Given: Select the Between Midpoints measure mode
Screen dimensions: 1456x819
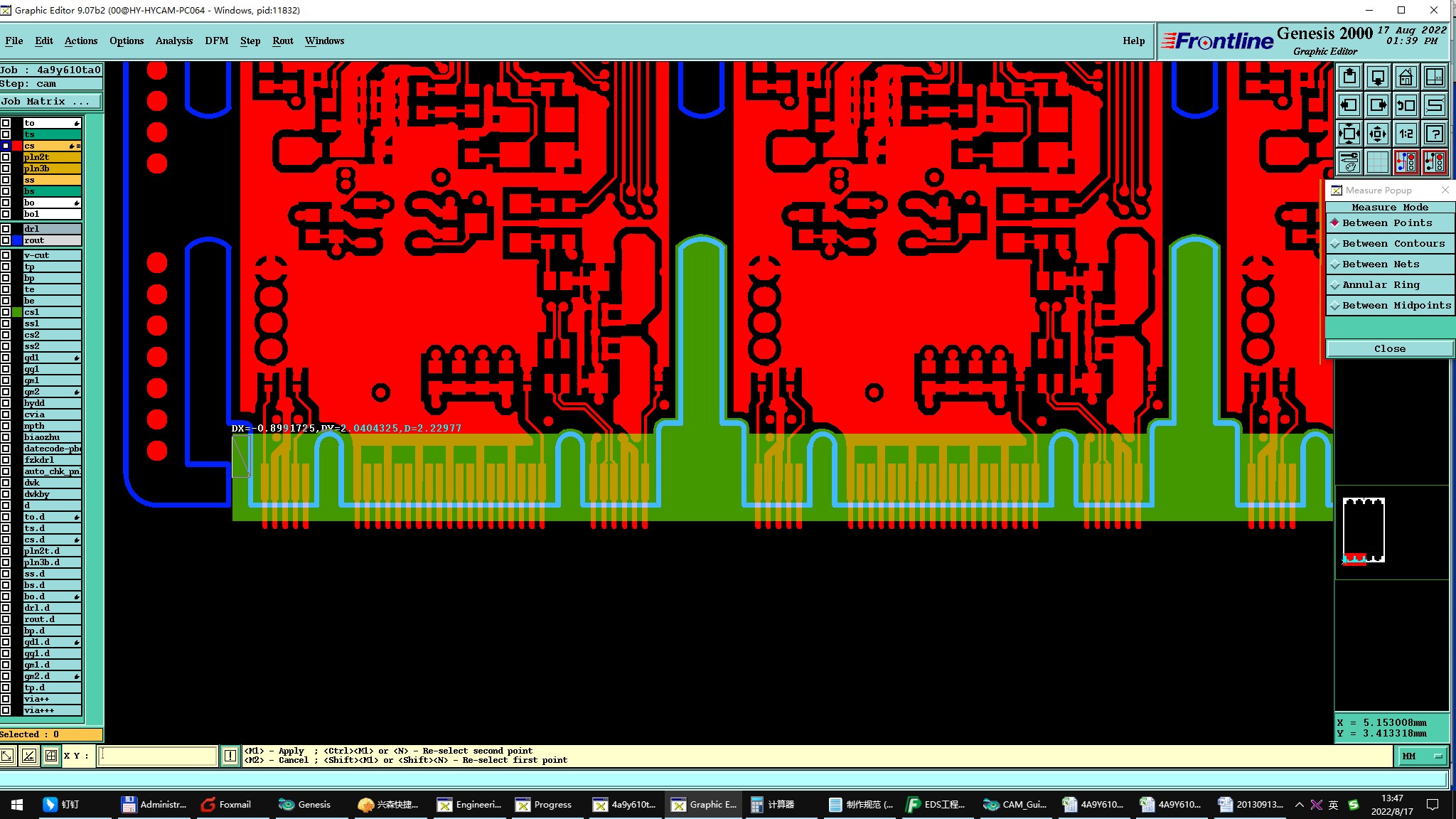Looking at the screenshot, I should [x=1390, y=306].
